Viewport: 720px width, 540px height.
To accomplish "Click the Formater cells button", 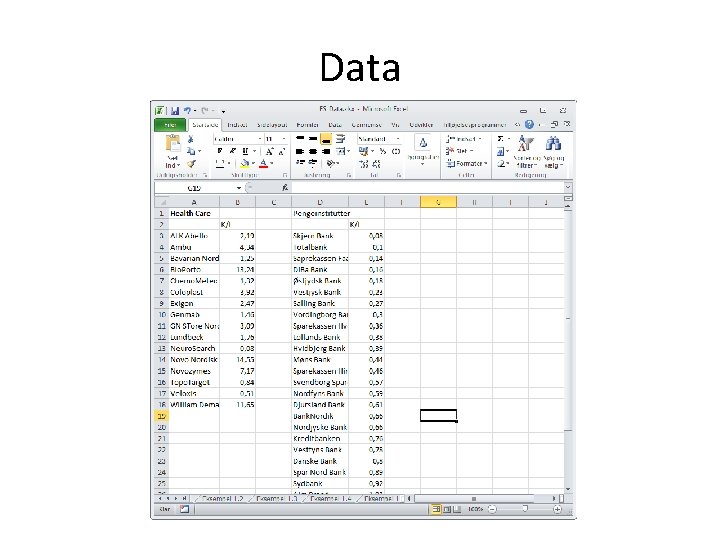I will (x=466, y=163).
